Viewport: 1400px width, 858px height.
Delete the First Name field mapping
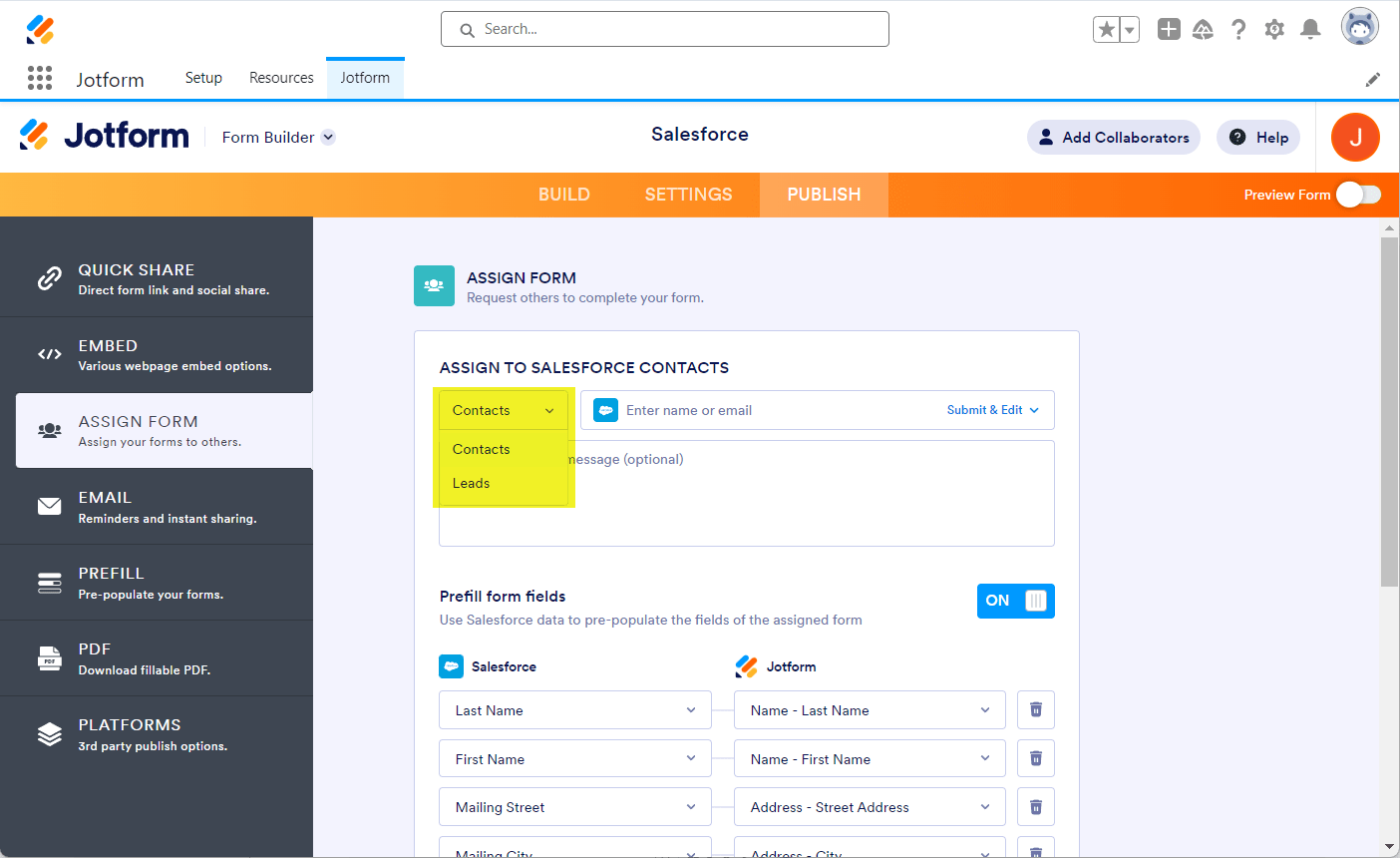[x=1036, y=758]
